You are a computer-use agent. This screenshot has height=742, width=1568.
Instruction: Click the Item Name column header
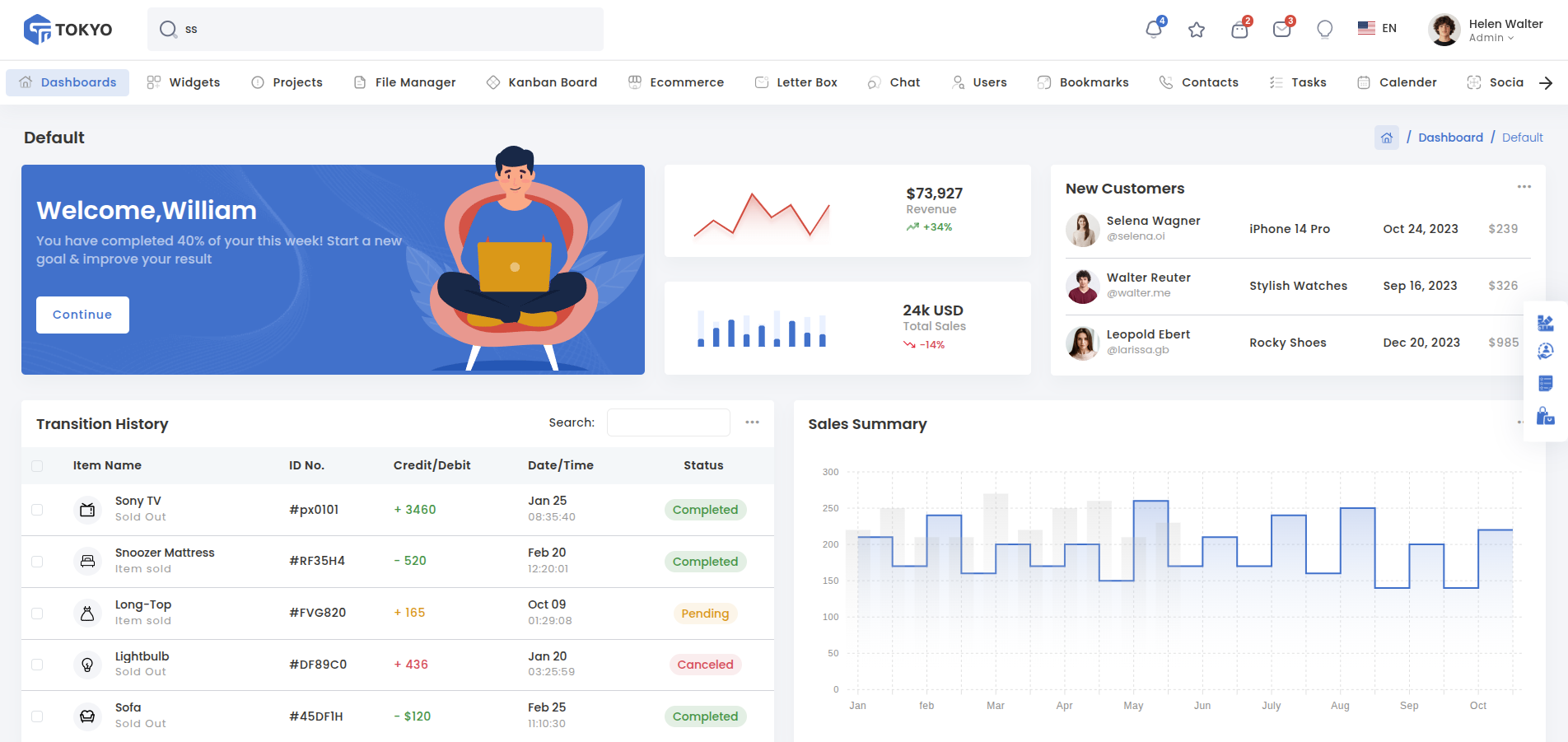tap(107, 465)
